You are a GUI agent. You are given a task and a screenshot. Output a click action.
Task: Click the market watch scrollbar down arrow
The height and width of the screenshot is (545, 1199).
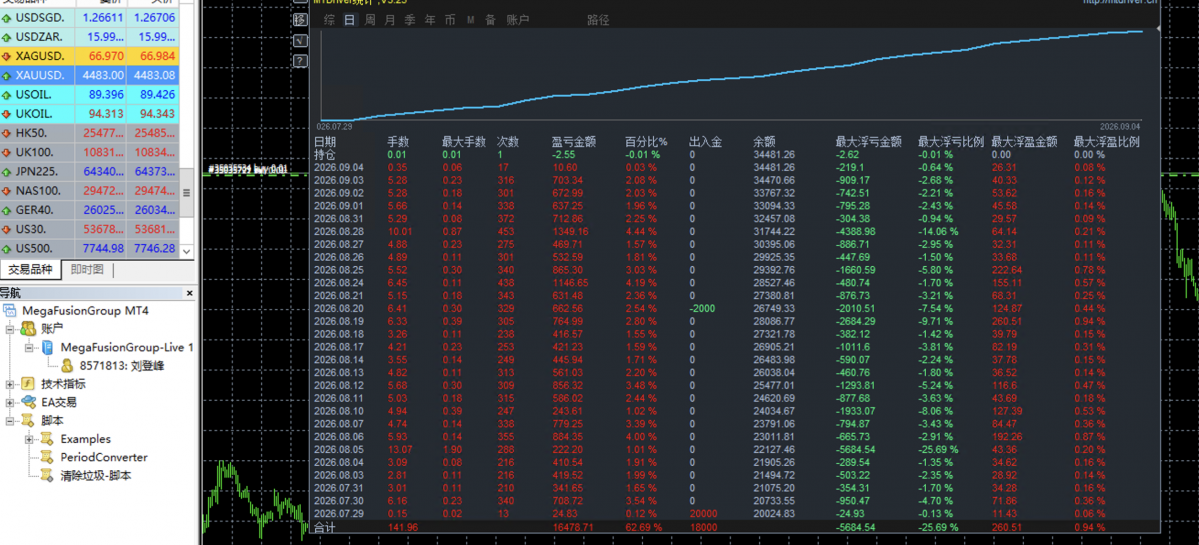[187, 251]
